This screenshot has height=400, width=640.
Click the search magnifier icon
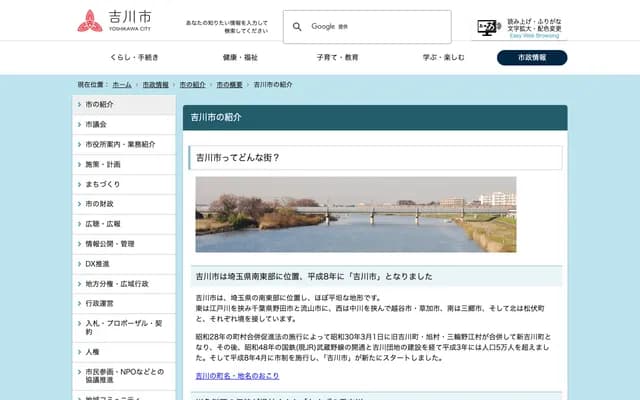297,27
